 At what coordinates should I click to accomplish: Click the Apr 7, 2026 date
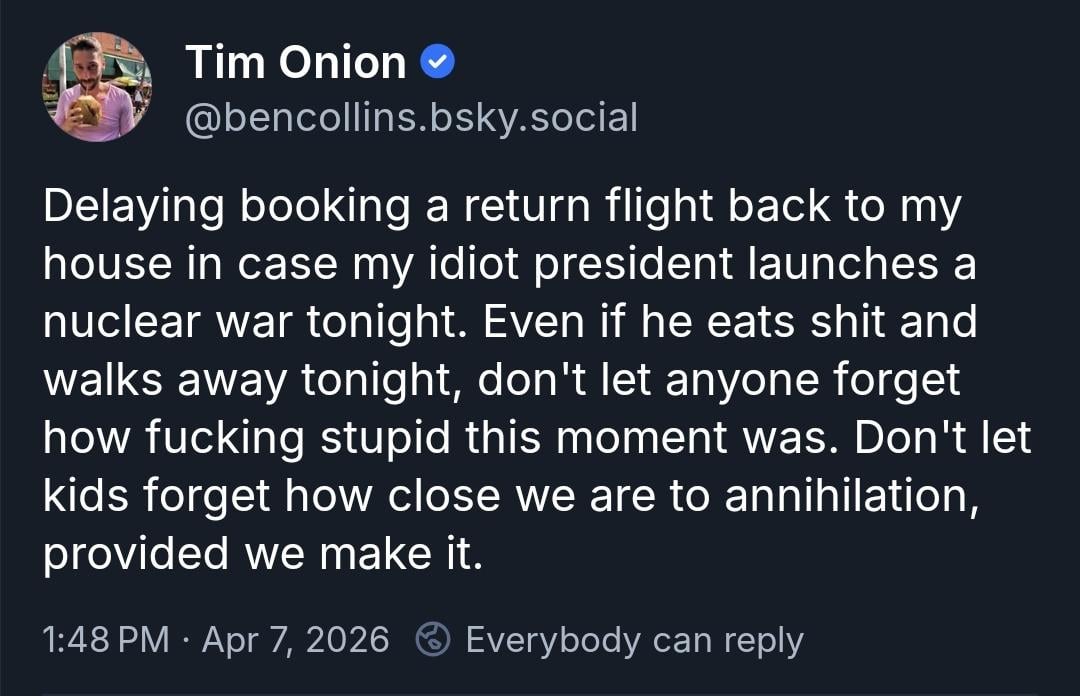click(x=295, y=639)
